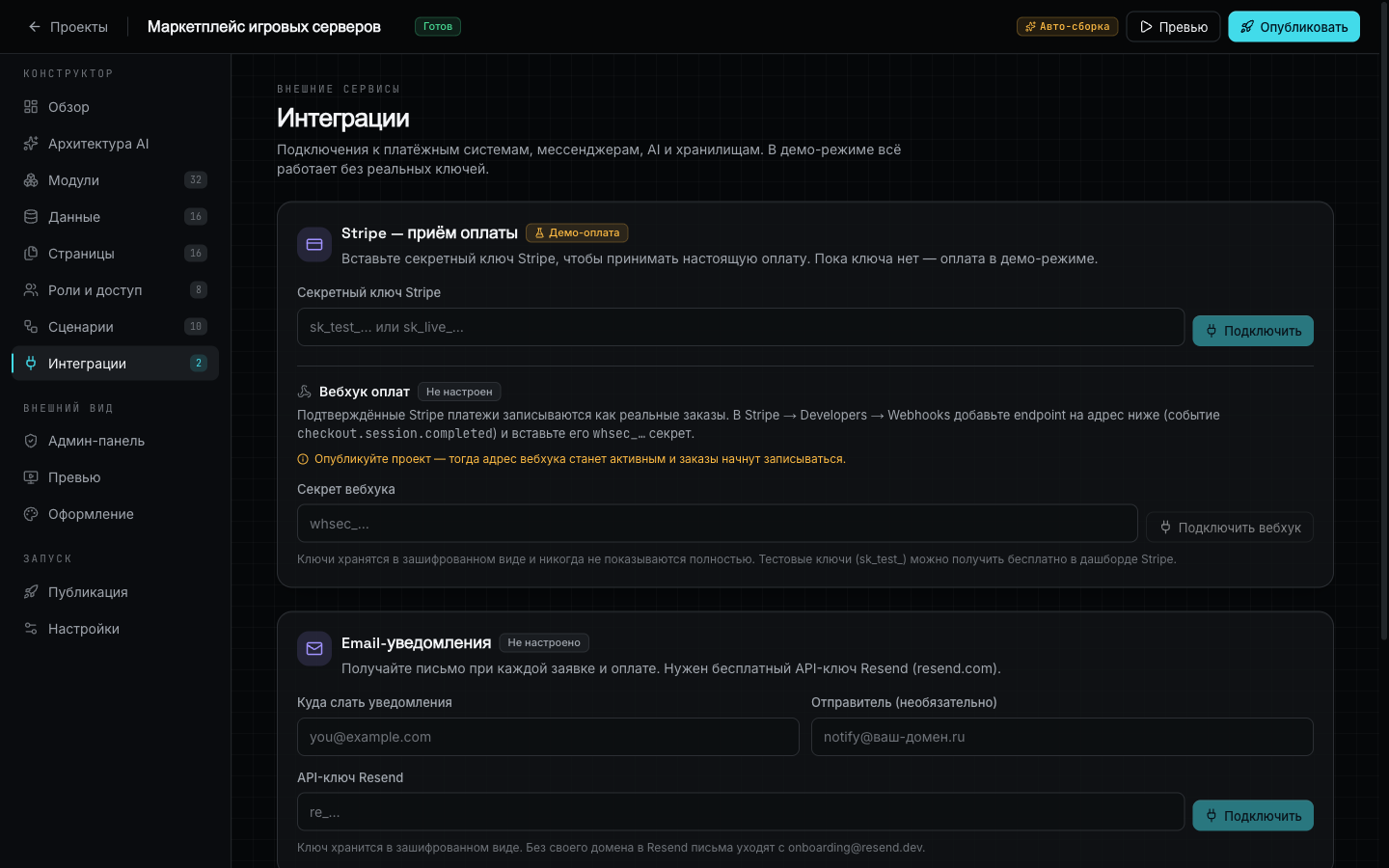Screen dimensions: 1389x868
Task: Connect Resend with its Подключить button
Action: 1253,816
